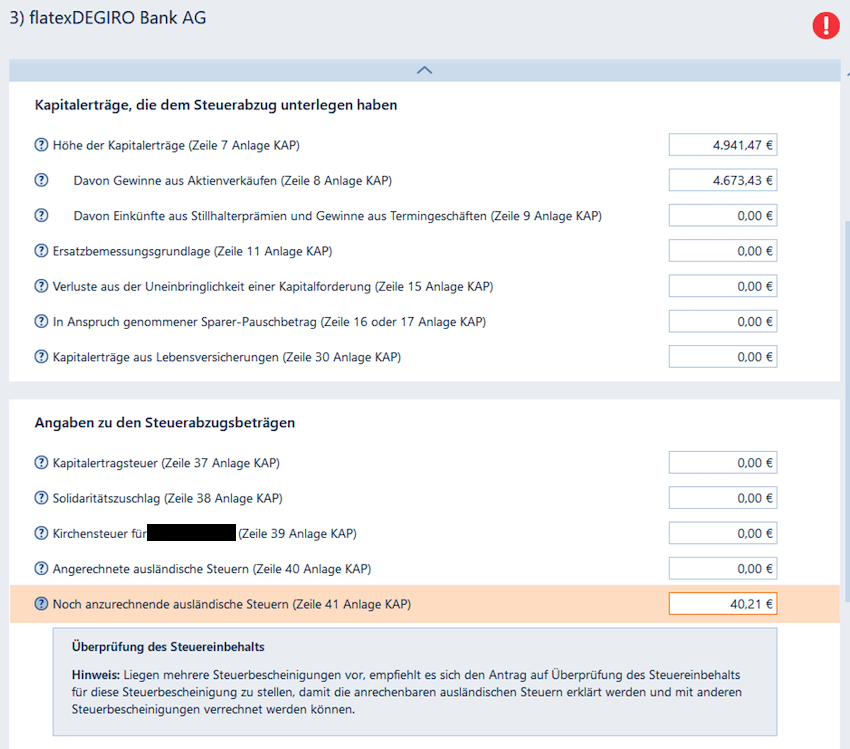Image resolution: width=850 pixels, height=749 pixels.
Task: Open help icon for Sparer-Pauschbetrag row
Action: (x=41, y=321)
